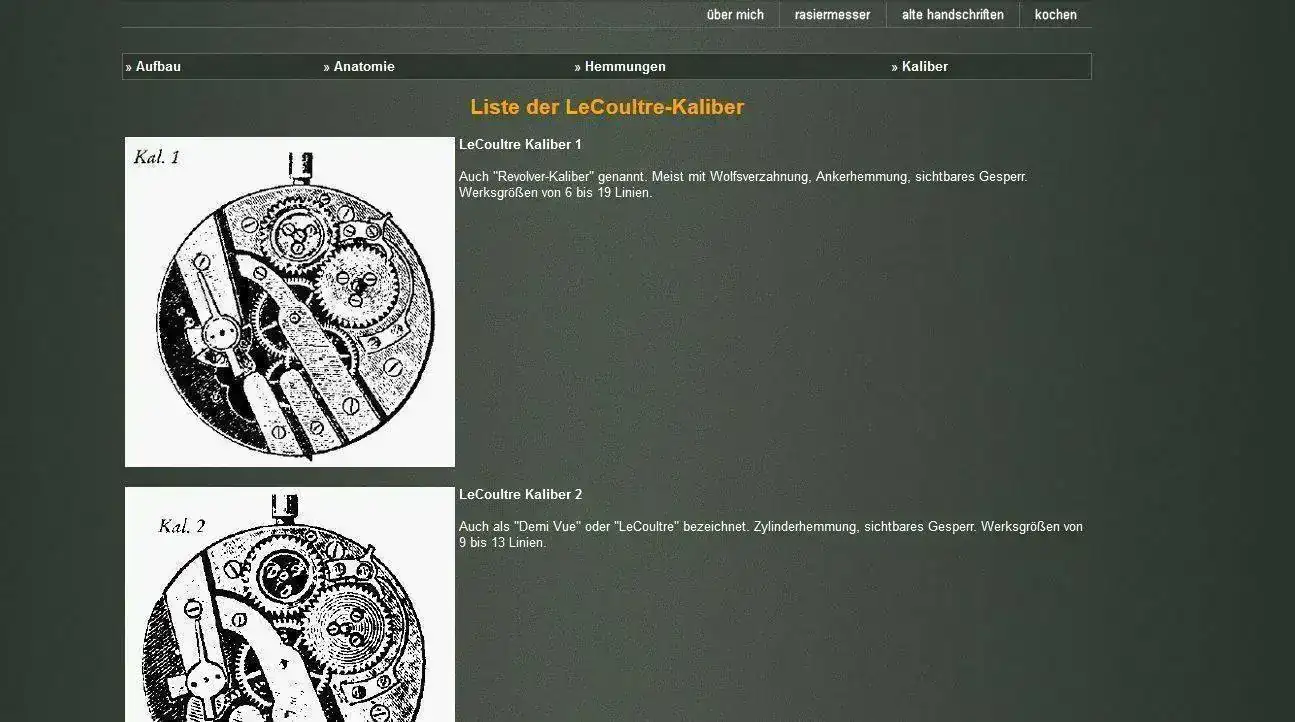Click the Kal. 1 movement illustration
1295x722 pixels.
290,302
